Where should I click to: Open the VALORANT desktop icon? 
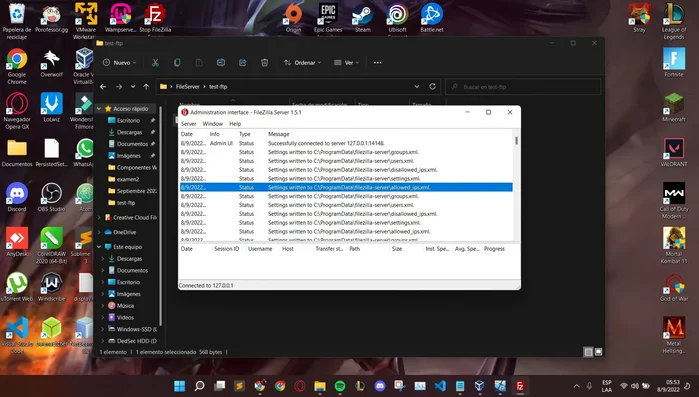pos(674,152)
